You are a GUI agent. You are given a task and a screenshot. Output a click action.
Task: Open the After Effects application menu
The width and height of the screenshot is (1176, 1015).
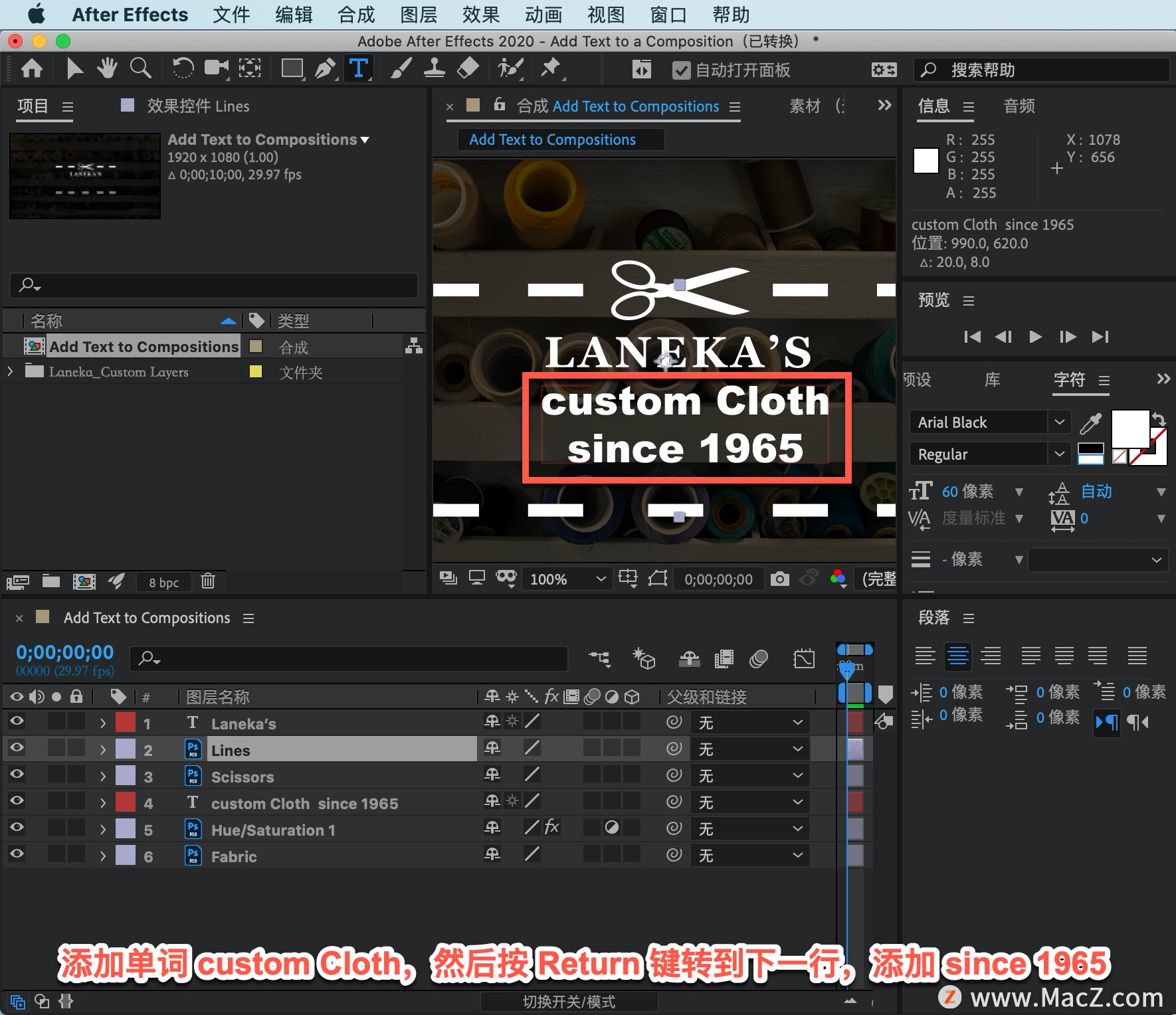point(130,15)
